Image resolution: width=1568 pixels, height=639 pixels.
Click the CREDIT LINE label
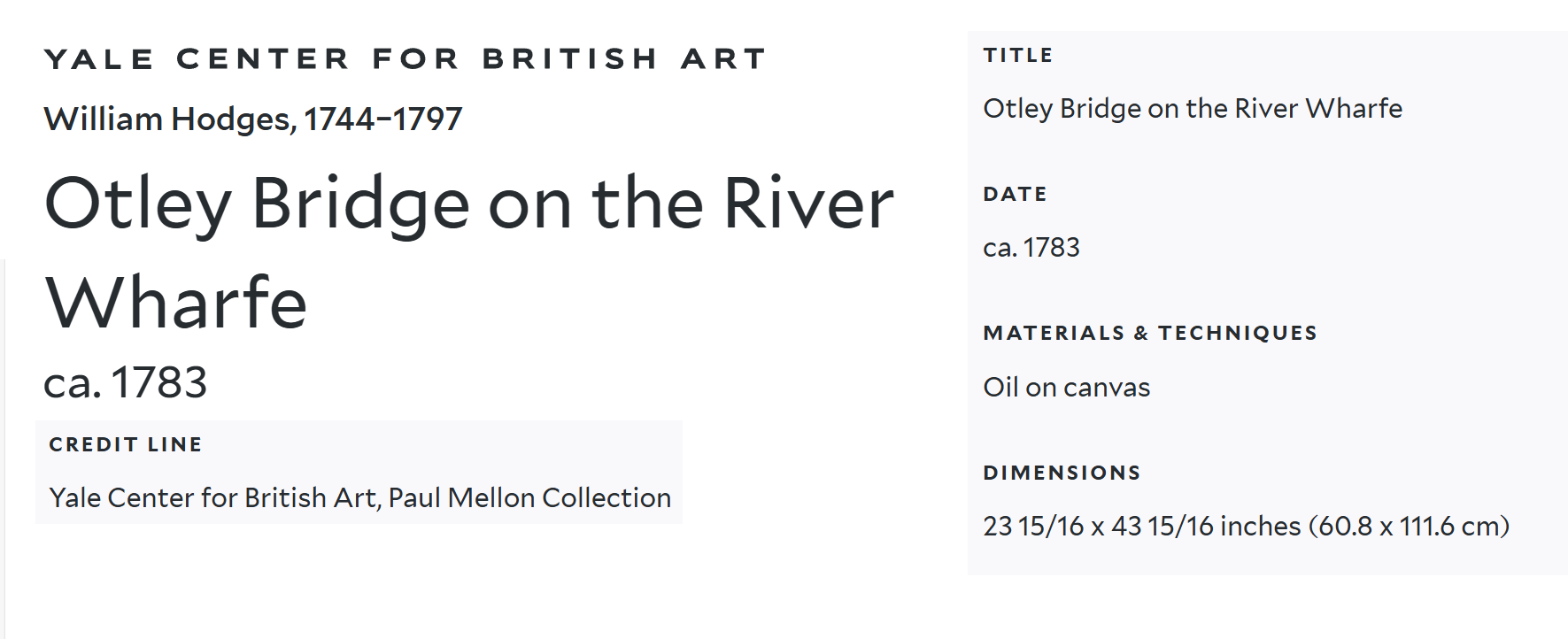[x=126, y=444]
